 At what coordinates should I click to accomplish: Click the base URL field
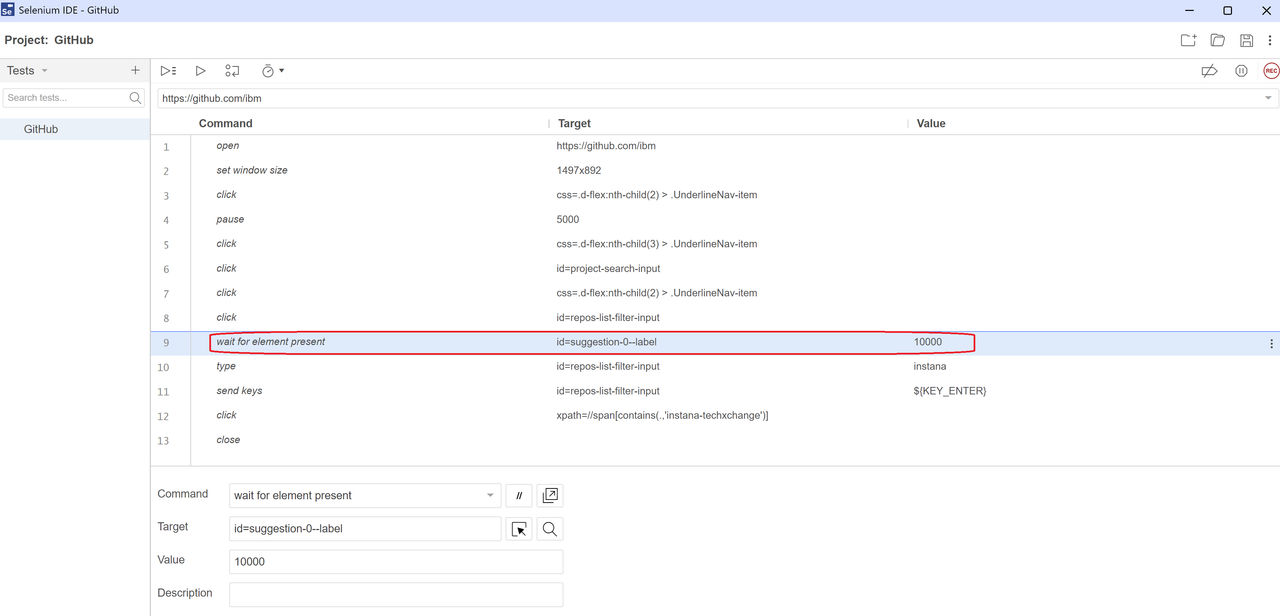(x=710, y=99)
